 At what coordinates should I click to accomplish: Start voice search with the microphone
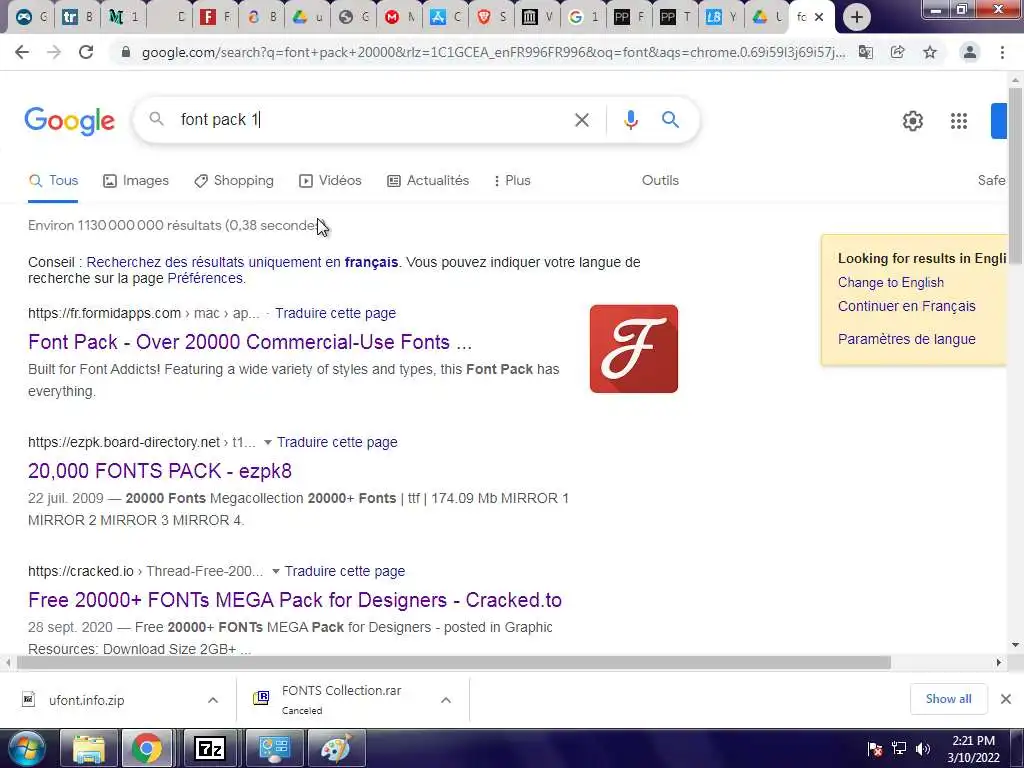point(631,120)
